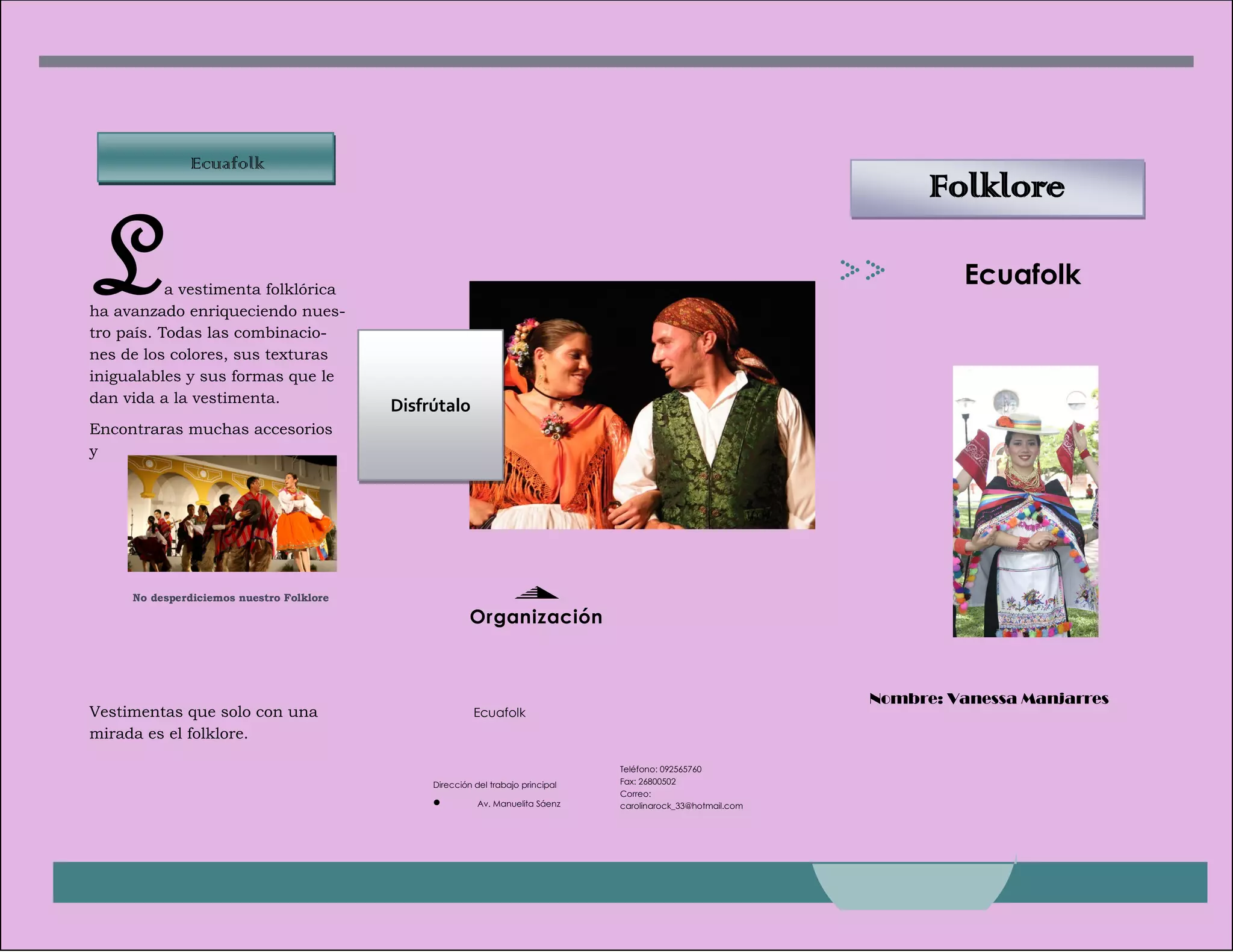Select the Disfrútalo gray box
This screenshot has width=1233, height=952.
(x=430, y=405)
